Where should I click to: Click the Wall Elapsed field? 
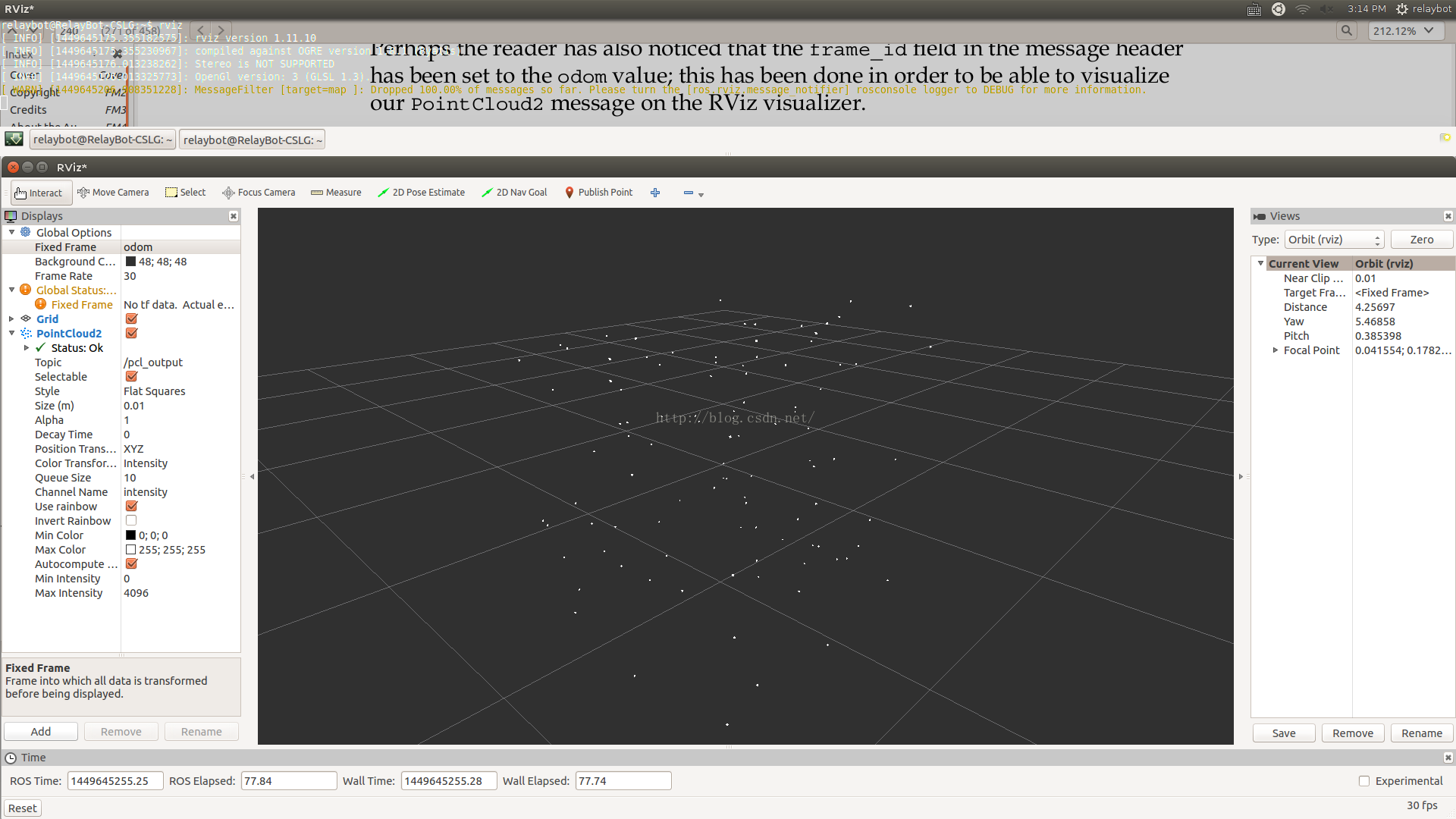tap(623, 781)
